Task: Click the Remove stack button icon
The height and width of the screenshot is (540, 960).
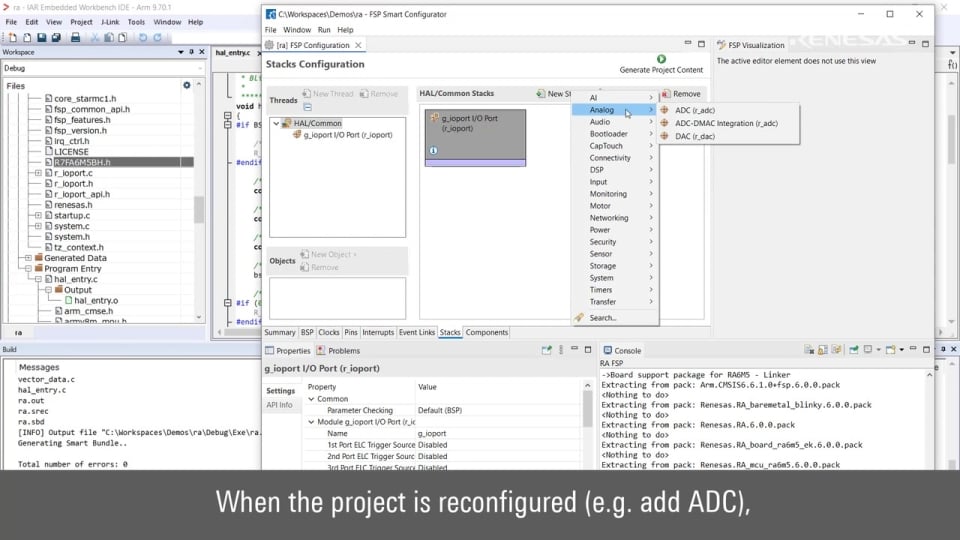Action: click(665, 94)
